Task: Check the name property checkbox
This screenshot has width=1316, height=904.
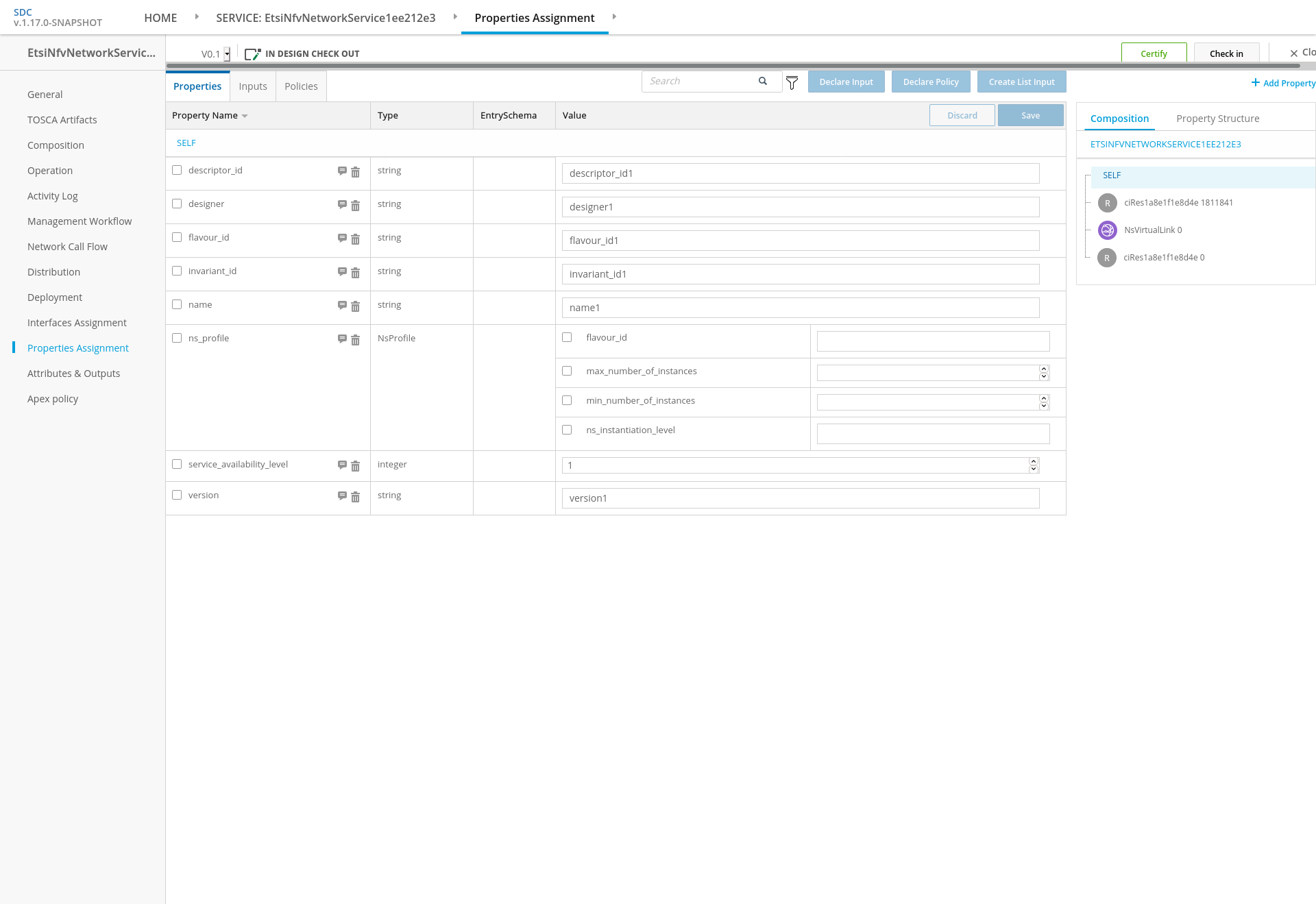Action: 177,304
